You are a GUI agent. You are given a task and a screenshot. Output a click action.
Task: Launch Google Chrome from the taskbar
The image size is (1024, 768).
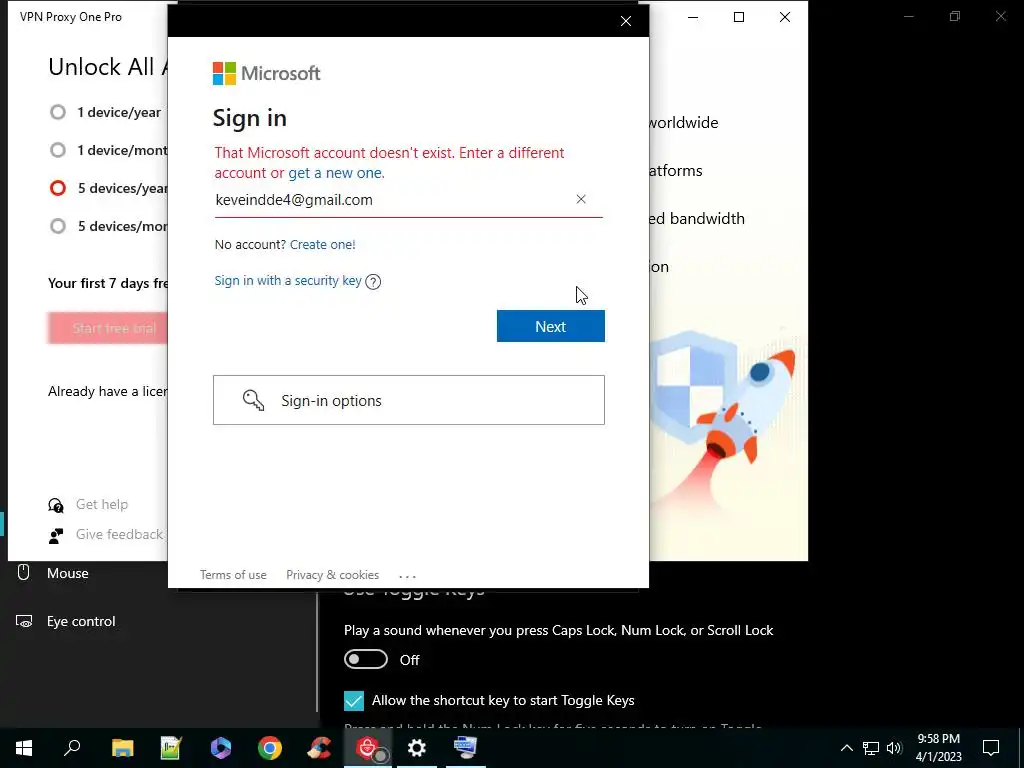[x=270, y=748]
